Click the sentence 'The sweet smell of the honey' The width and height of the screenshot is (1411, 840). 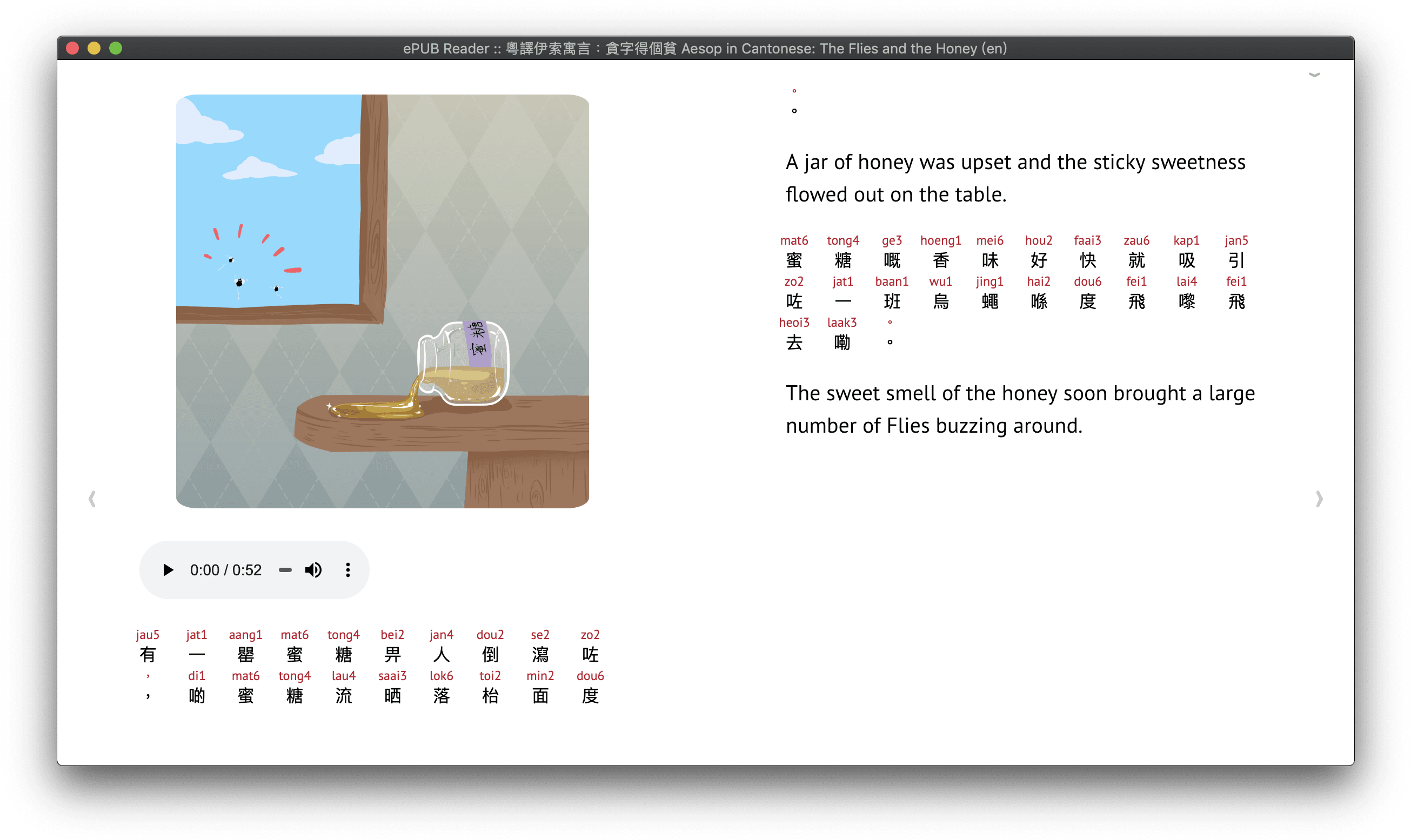click(x=922, y=393)
